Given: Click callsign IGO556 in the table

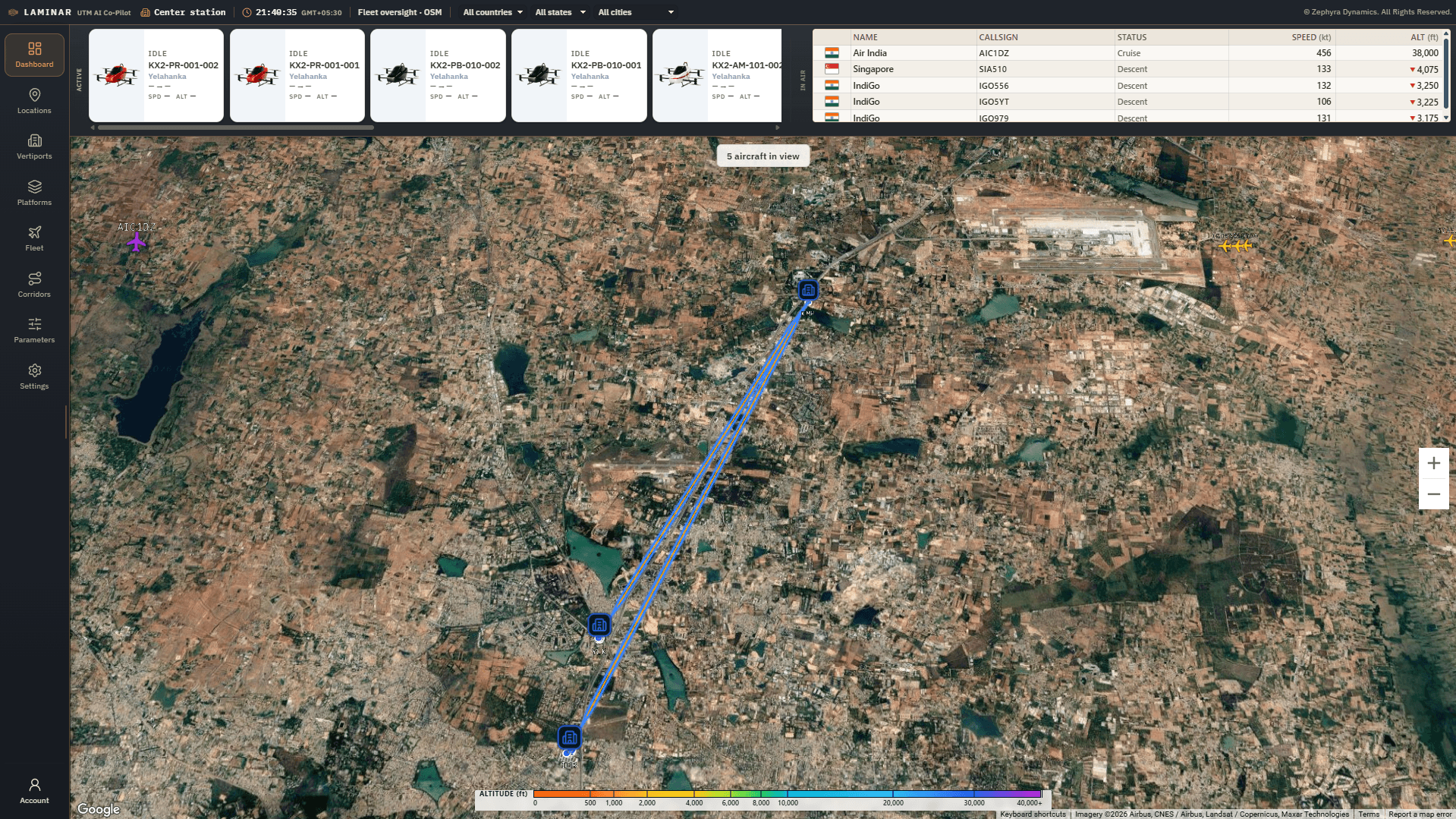Looking at the screenshot, I should click(994, 86).
